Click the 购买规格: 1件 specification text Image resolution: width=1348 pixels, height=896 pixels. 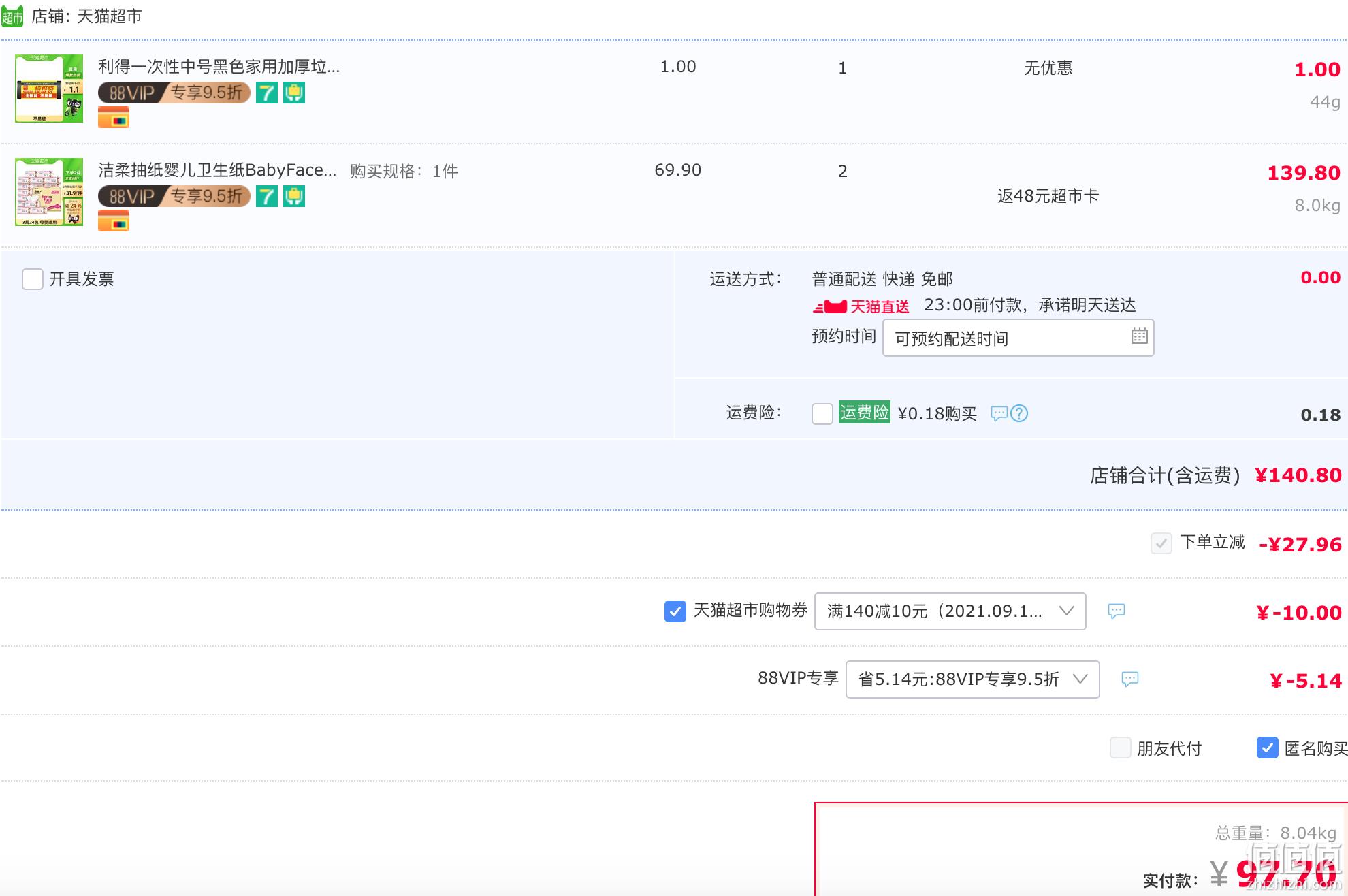coord(404,172)
